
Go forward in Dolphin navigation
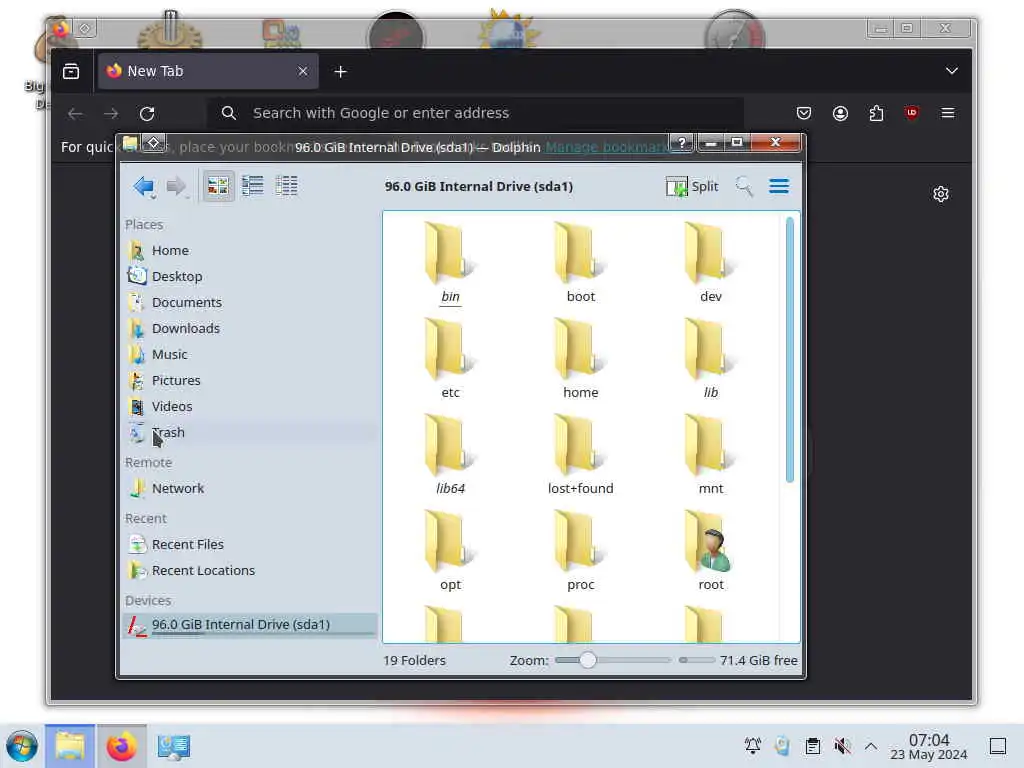pyautogui.click(x=176, y=187)
